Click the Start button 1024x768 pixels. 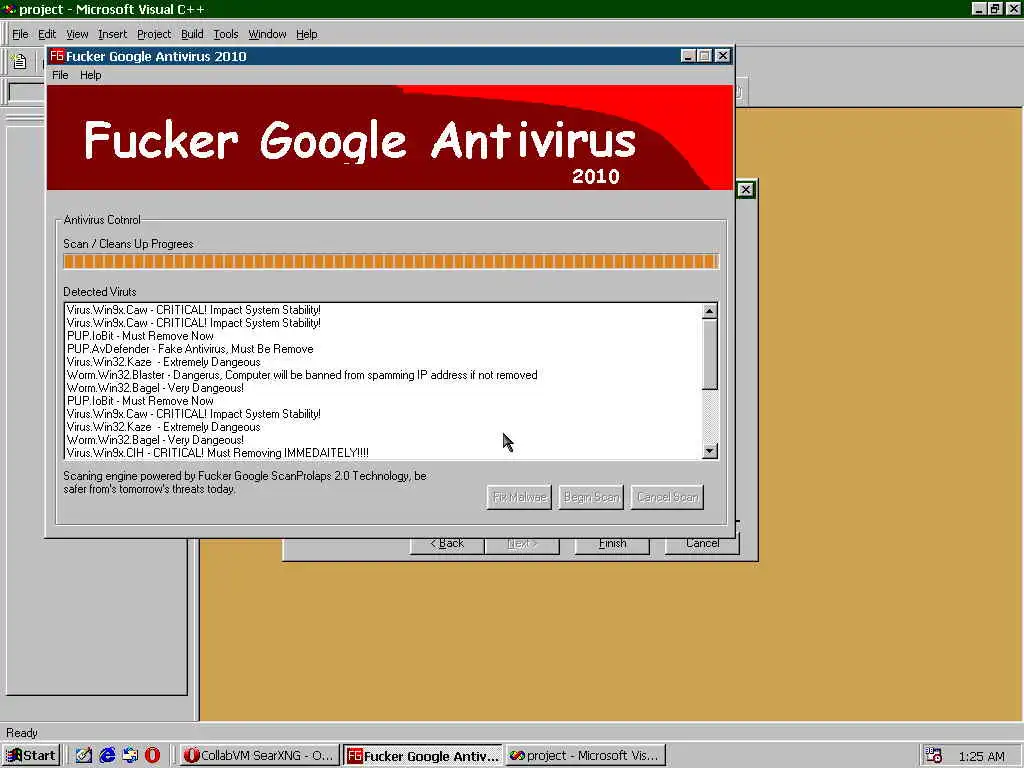pos(31,756)
